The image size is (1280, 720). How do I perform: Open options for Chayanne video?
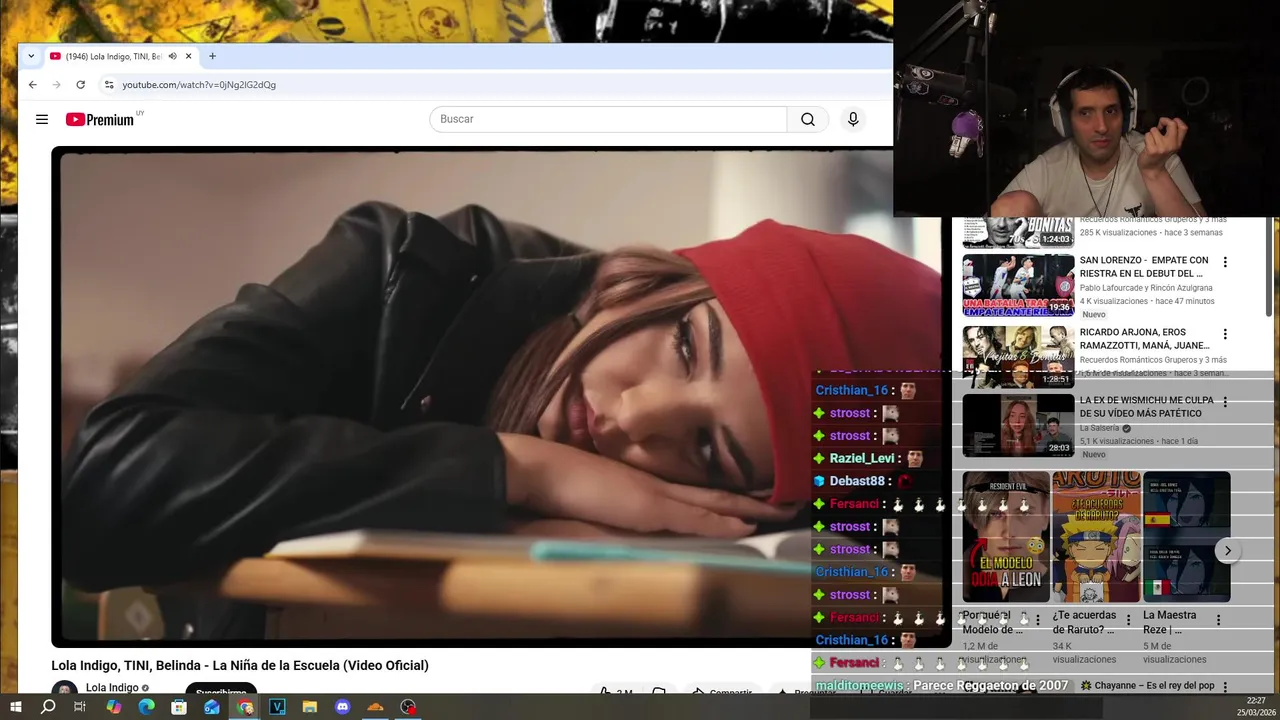(x=1225, y=687)
